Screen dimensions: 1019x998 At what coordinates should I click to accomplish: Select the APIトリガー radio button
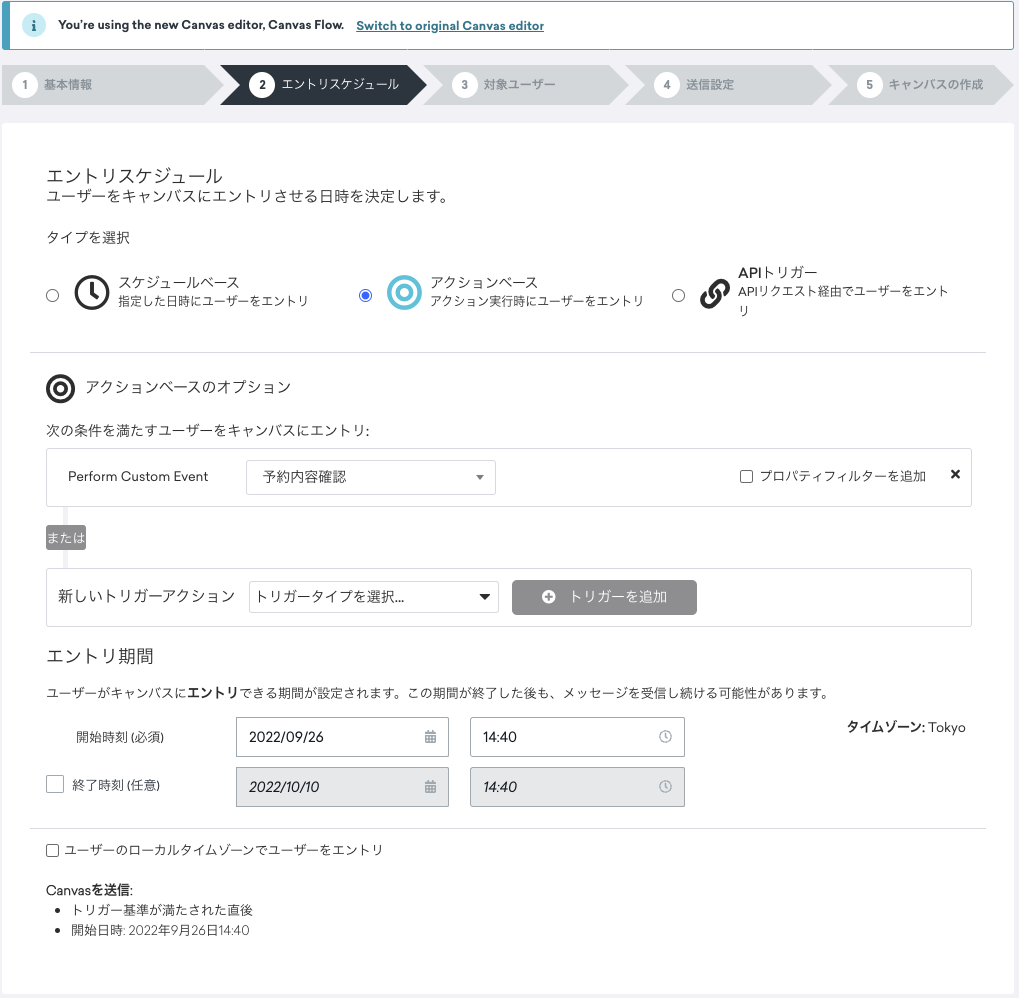pos(678,295)
